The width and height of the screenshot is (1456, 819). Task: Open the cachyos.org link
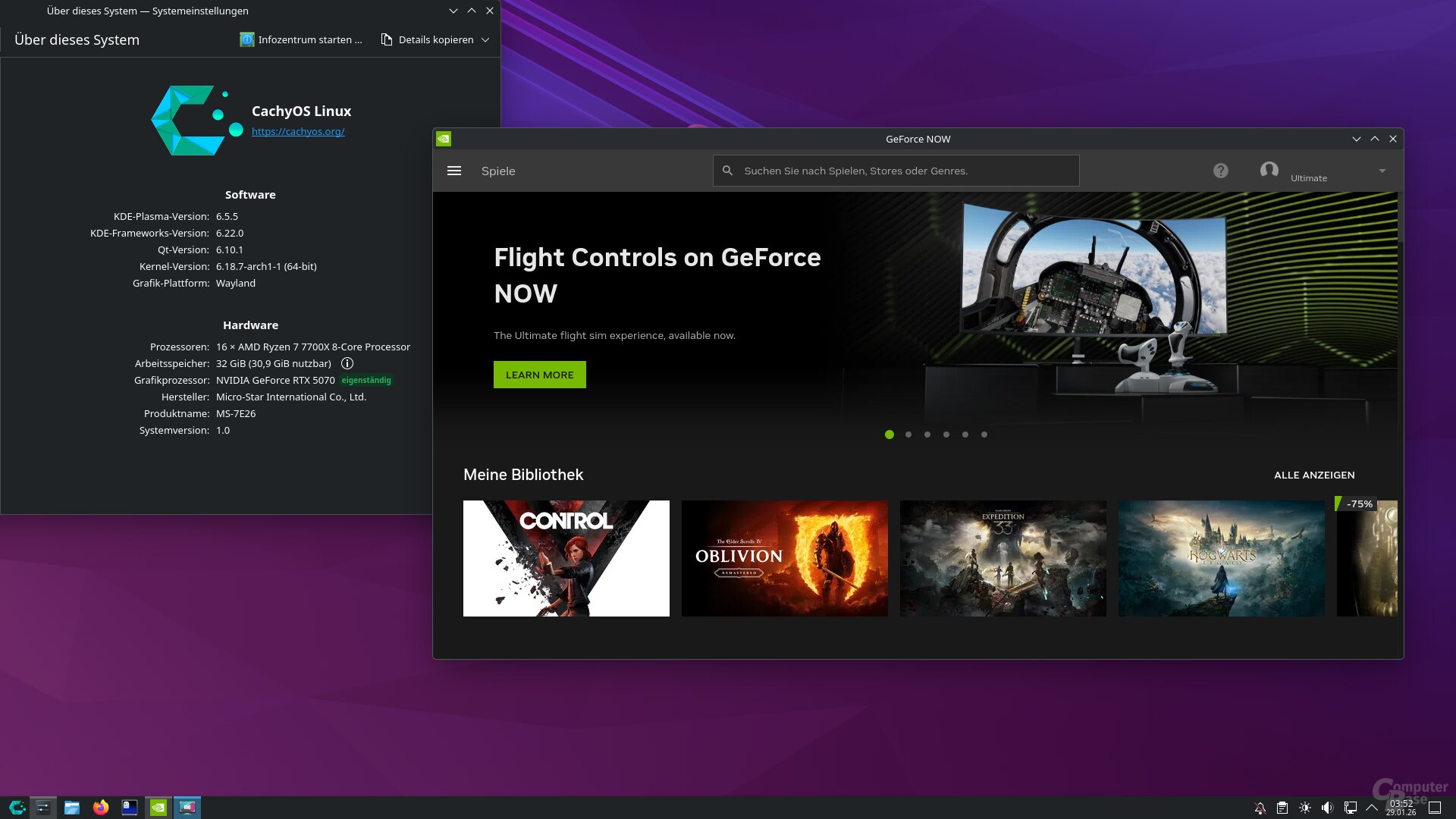point(299,131)
